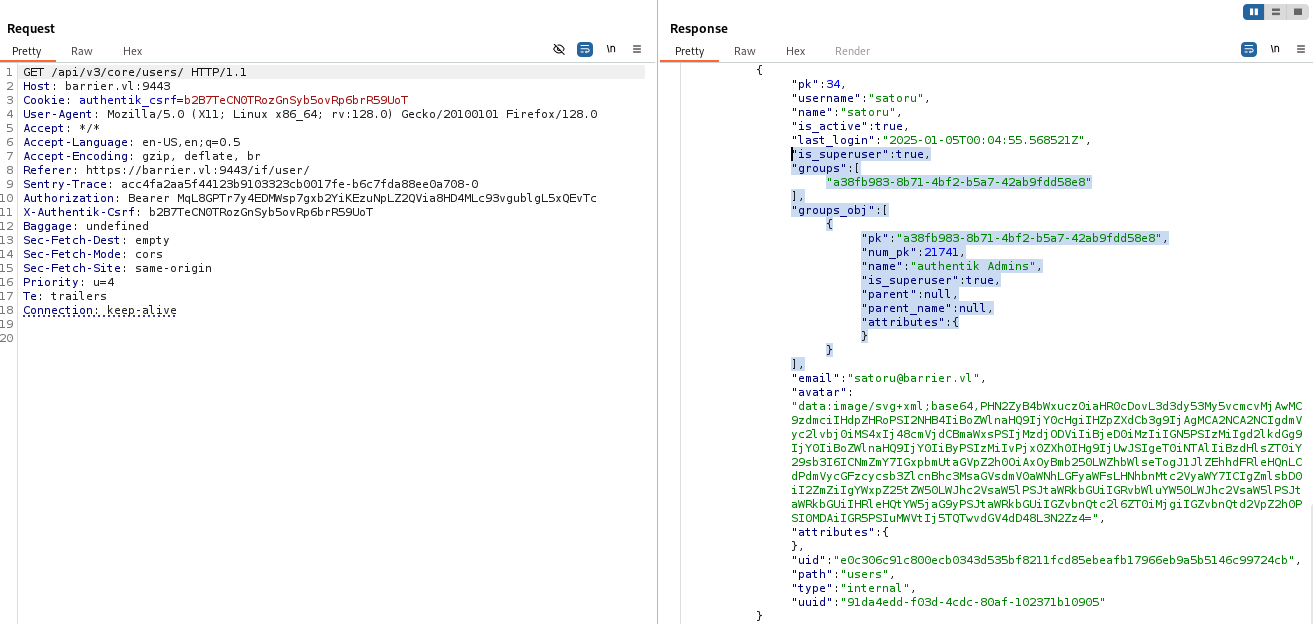Switch to the Response Hex tab
The image size is (1313, 624).
click(x=796, y=51)
